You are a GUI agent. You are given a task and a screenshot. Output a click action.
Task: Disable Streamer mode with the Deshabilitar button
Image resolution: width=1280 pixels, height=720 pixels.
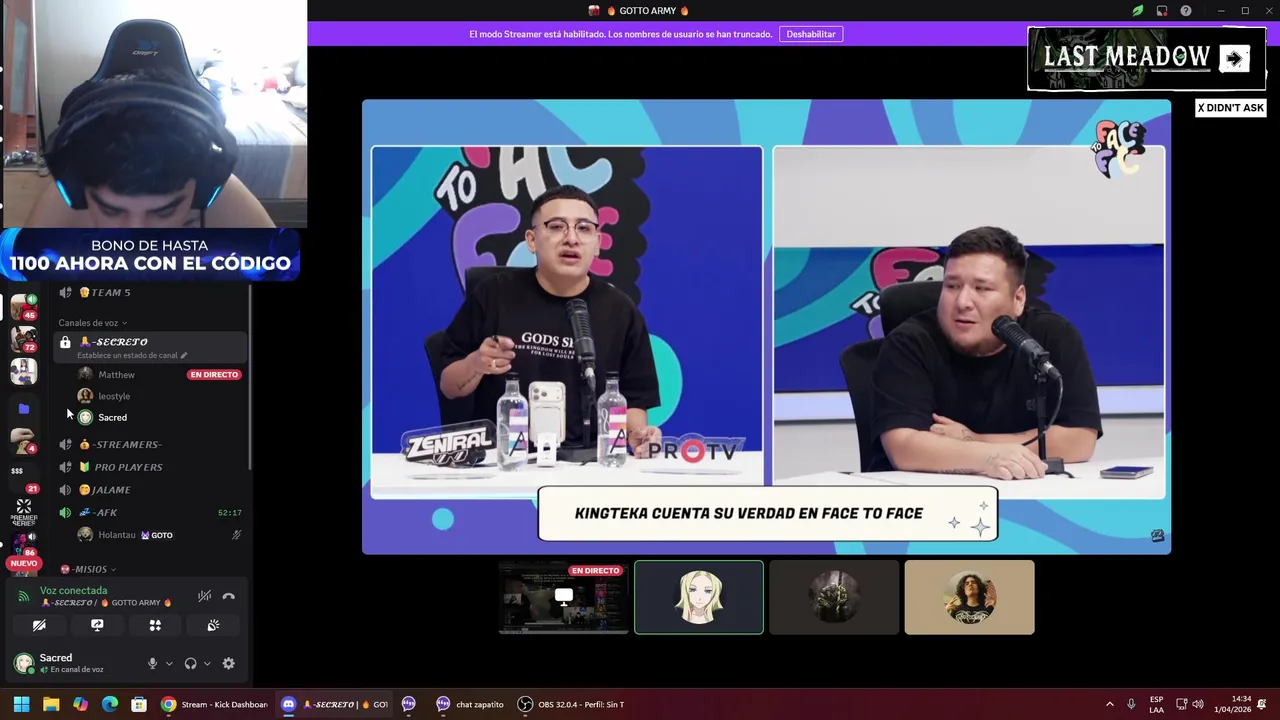pos(811,34)
